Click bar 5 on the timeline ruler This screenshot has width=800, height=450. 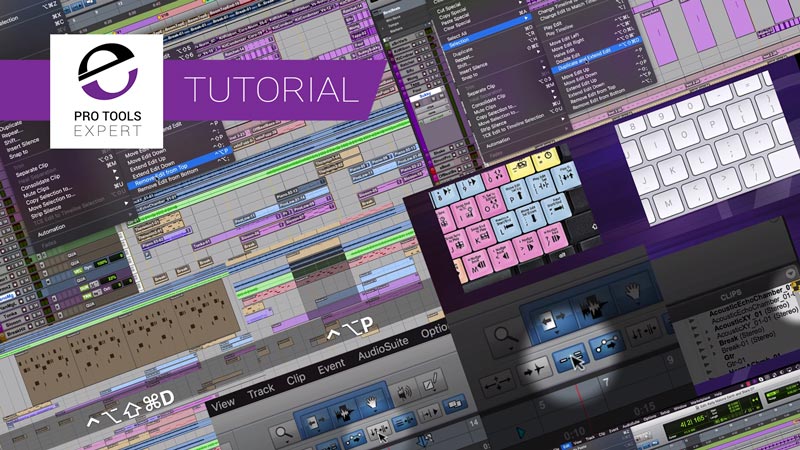click(x=542, y=405)
